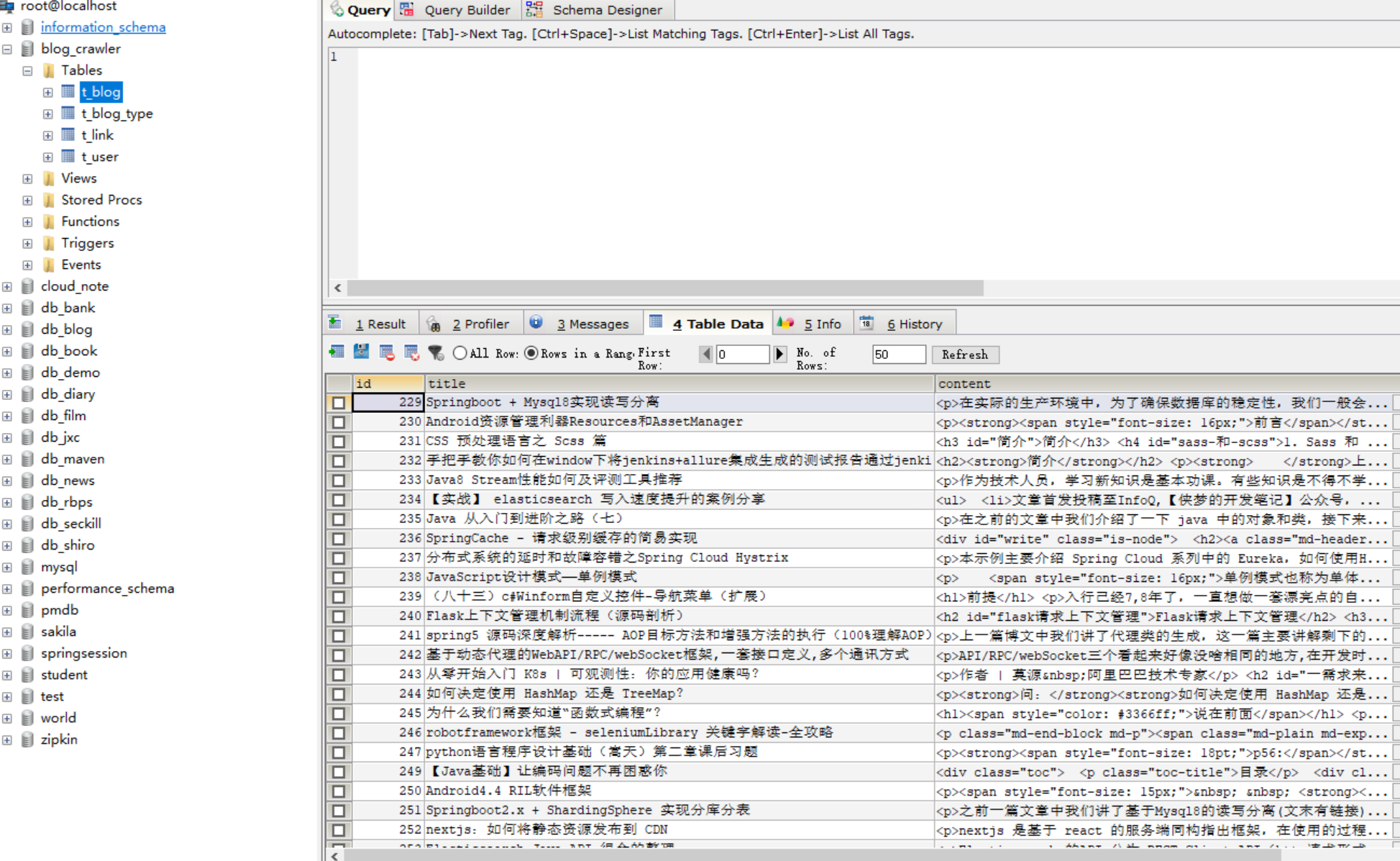Click the previous rows left arrow
Viewport: 1400px width, 861px height.
point(706,354)
